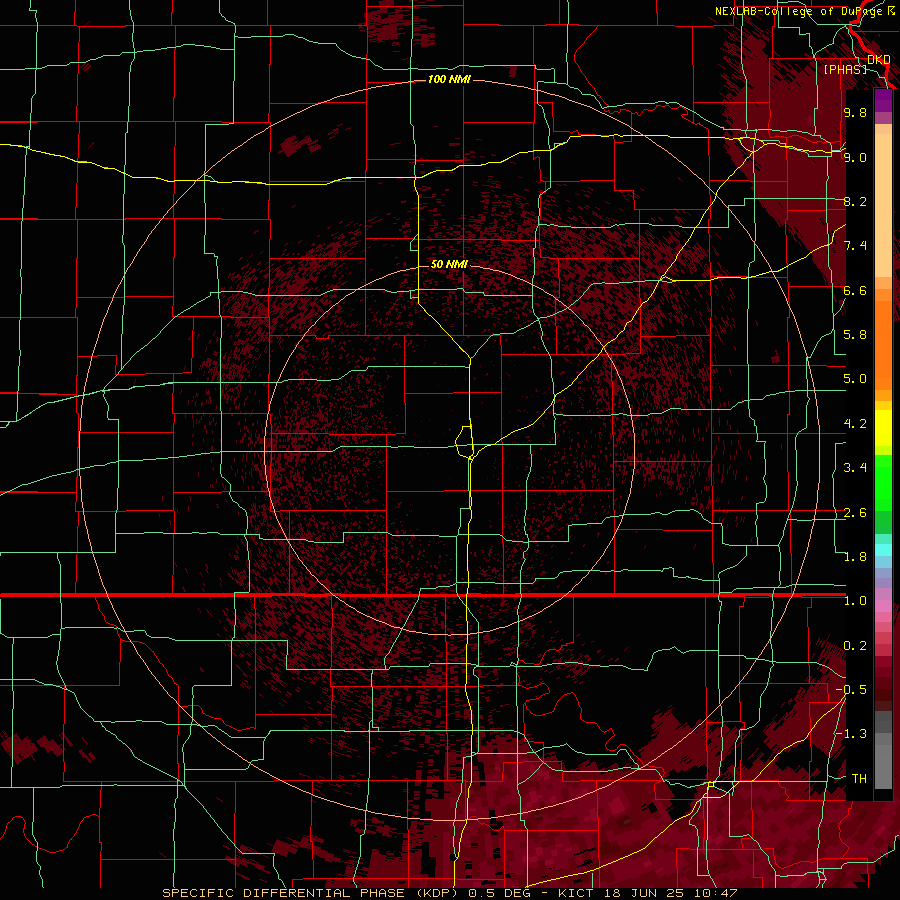Click the 5.8 value on the color scale
The image size is (900, 900).
pos(855,335)
